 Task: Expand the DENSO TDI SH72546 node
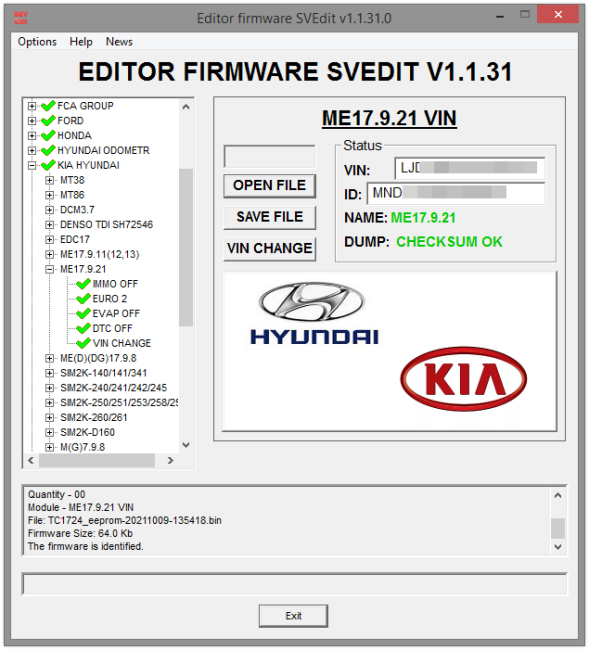click(49, 225)
